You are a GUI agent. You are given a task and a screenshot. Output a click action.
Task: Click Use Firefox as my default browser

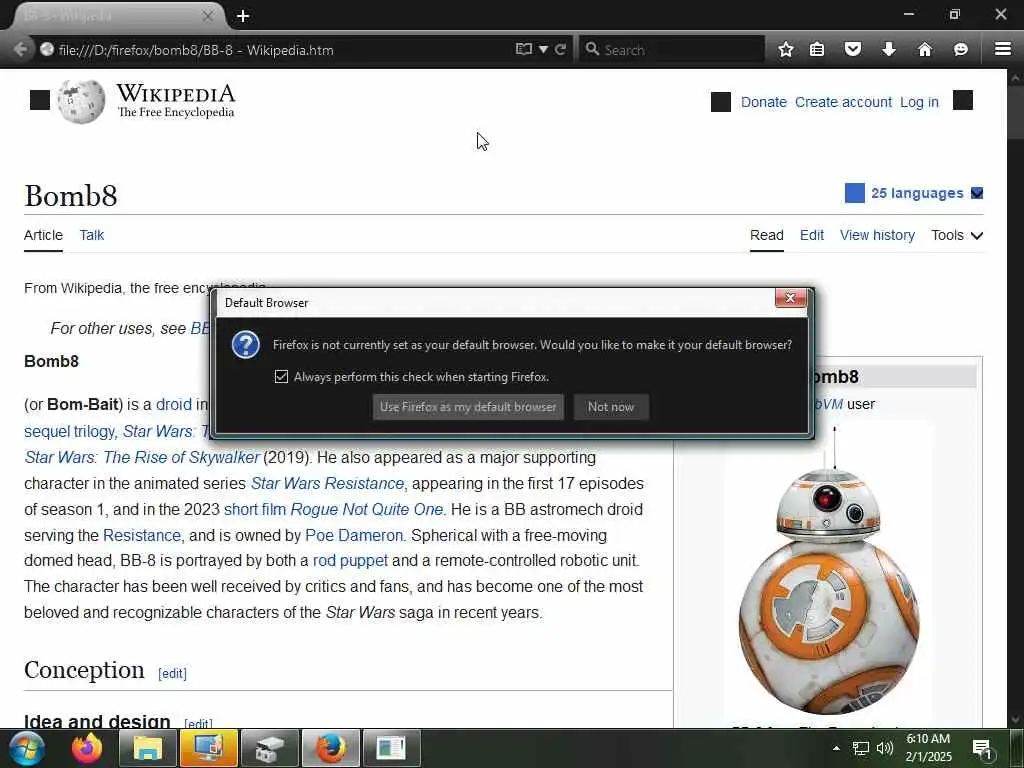click(468, 407)
